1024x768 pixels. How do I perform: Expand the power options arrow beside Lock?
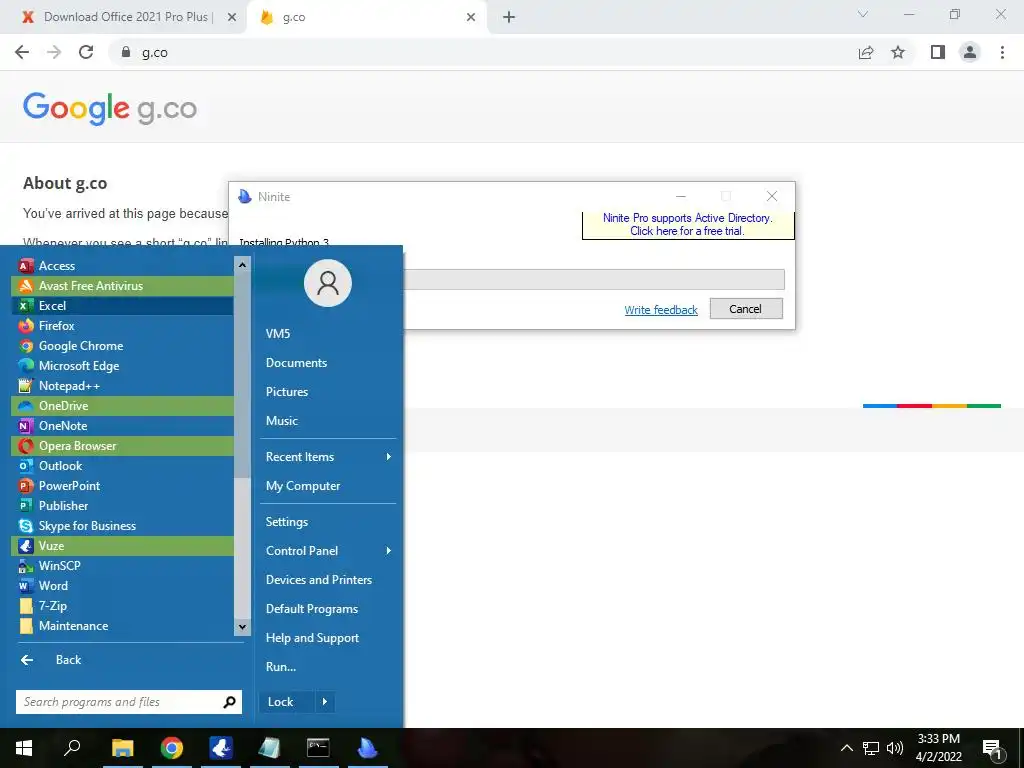click(325, 702)
